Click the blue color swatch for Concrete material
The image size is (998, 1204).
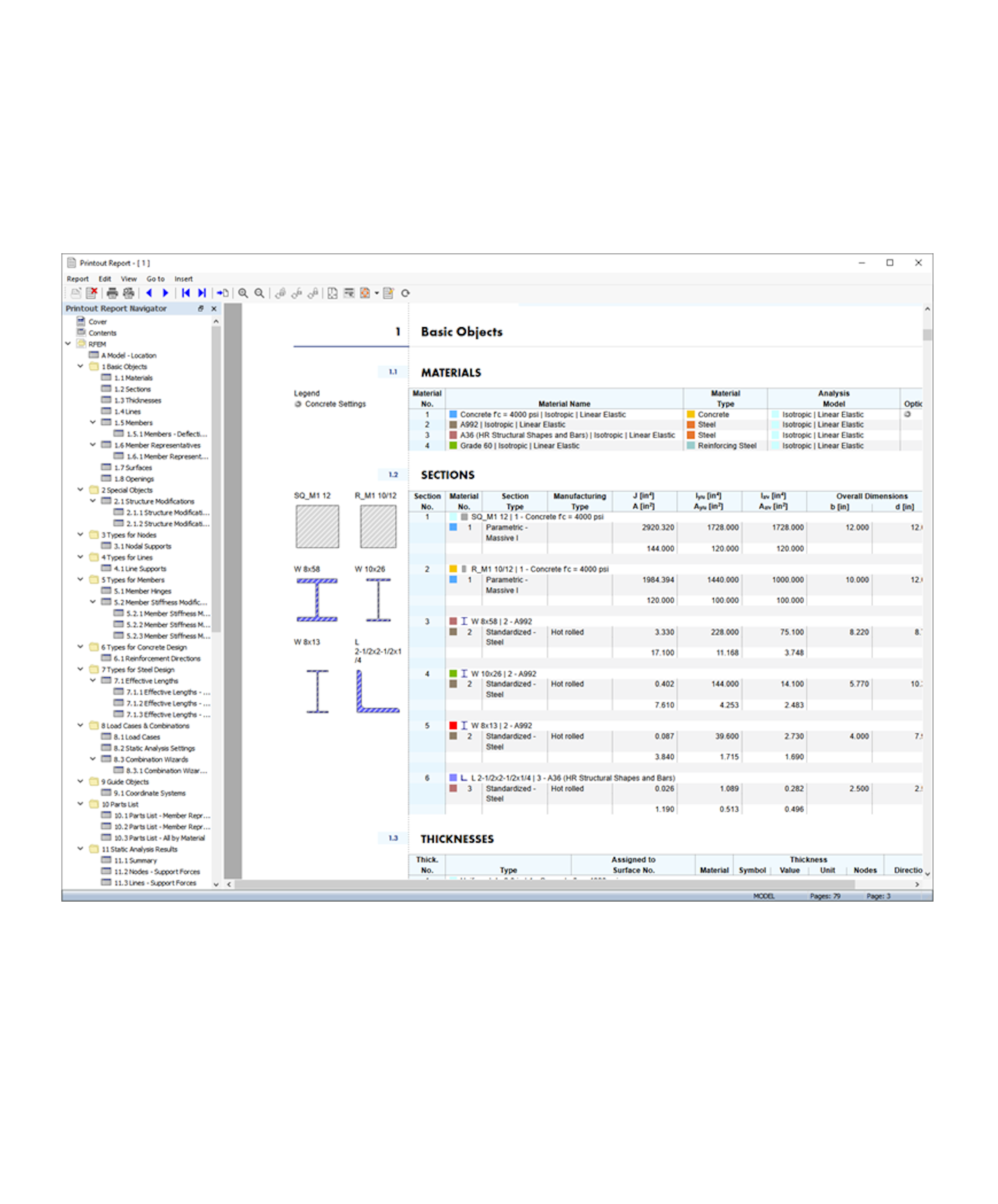453,414
